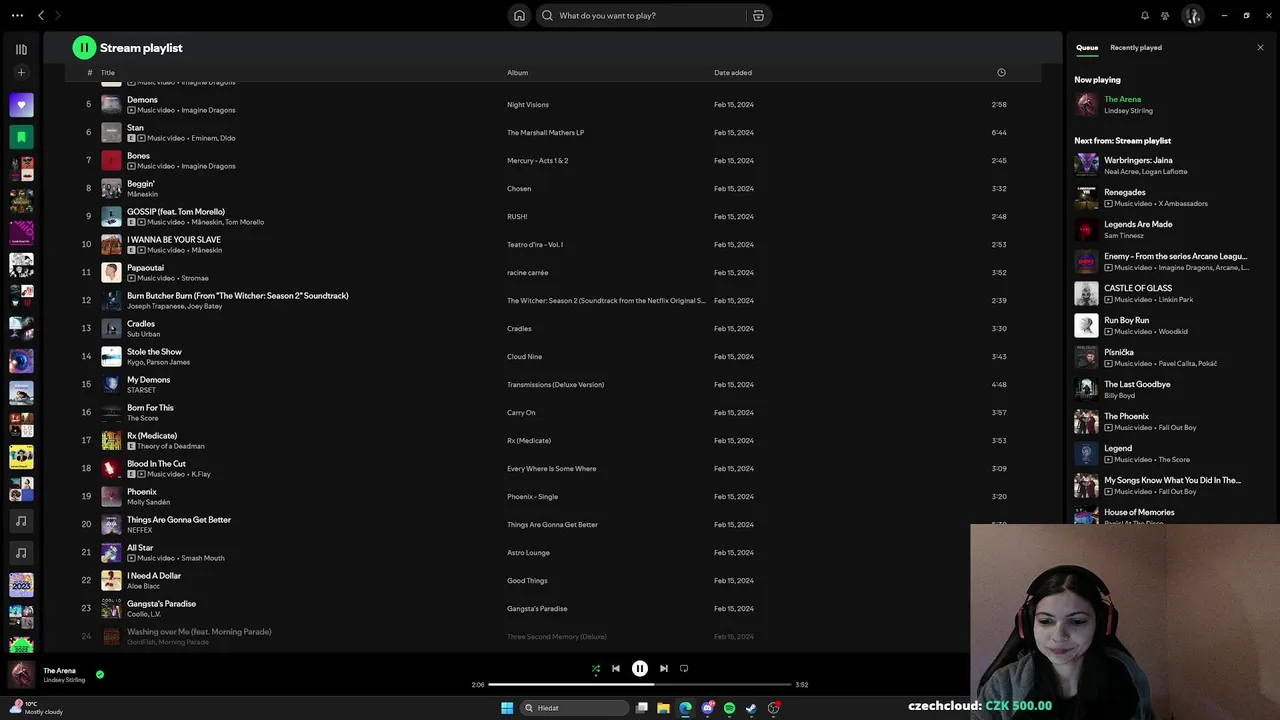Open the three-dot app menu
Viewport: 1280px width, 720px height.
point(17,15)
